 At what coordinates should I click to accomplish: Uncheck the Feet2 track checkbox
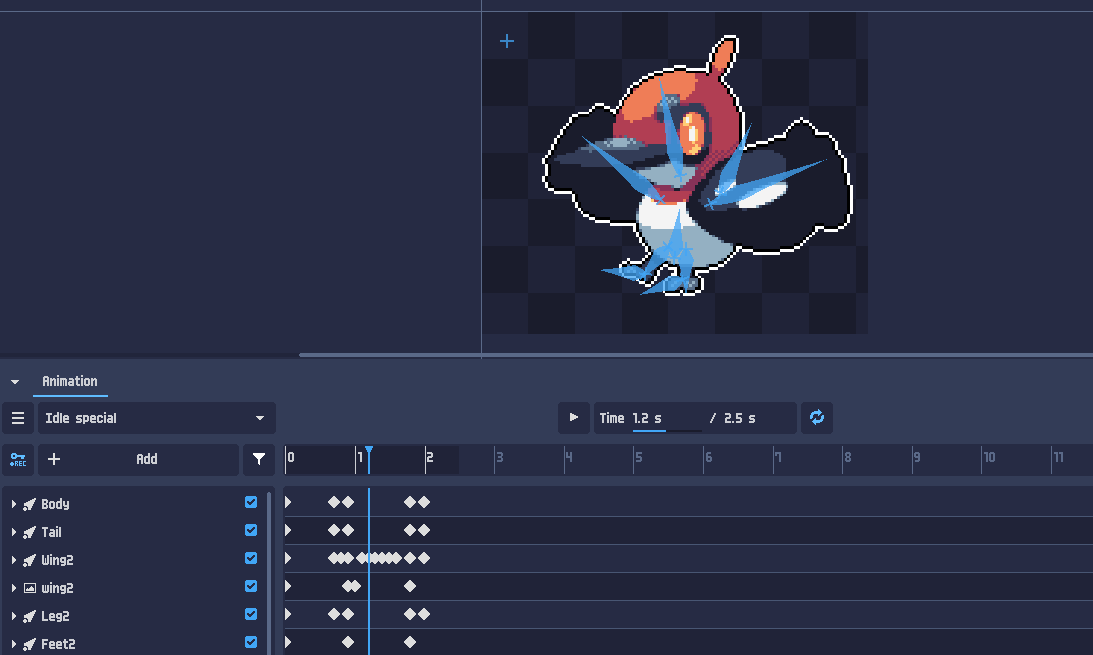(x=251, y=642)
